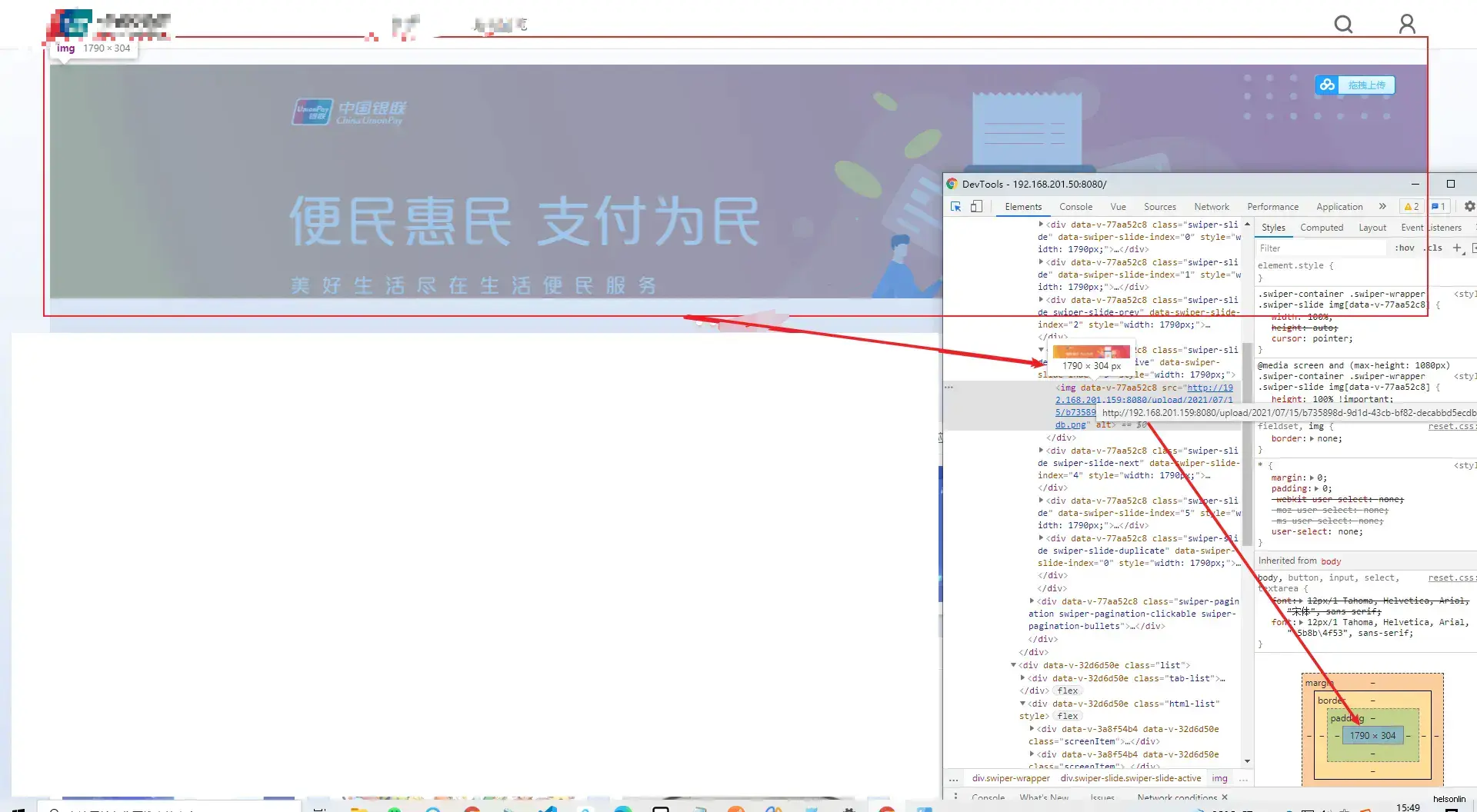This screenshot has width=1477, height=812.
Task: Add a new style rule with the plus icon
Action: point(1456,248)
